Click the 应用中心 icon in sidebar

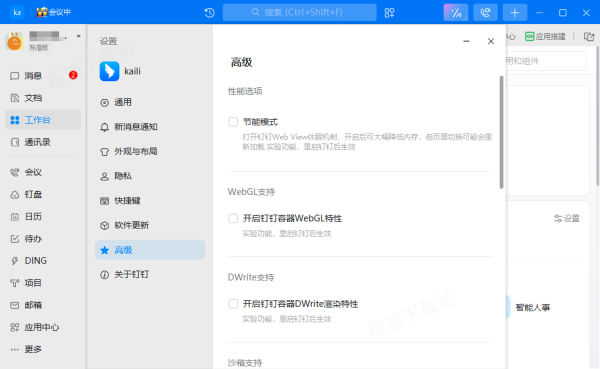[15, 327]
